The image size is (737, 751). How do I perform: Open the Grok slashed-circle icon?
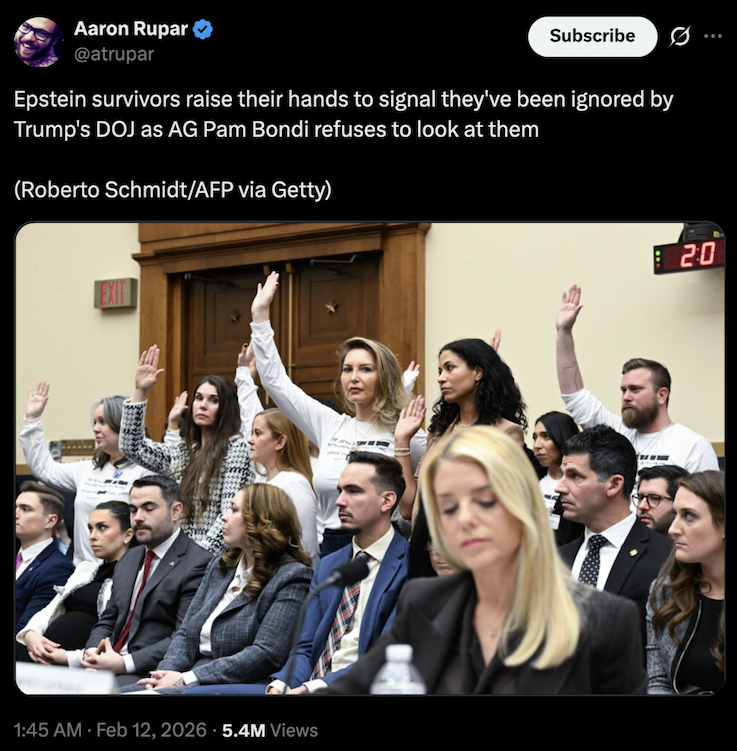point(680,36)
